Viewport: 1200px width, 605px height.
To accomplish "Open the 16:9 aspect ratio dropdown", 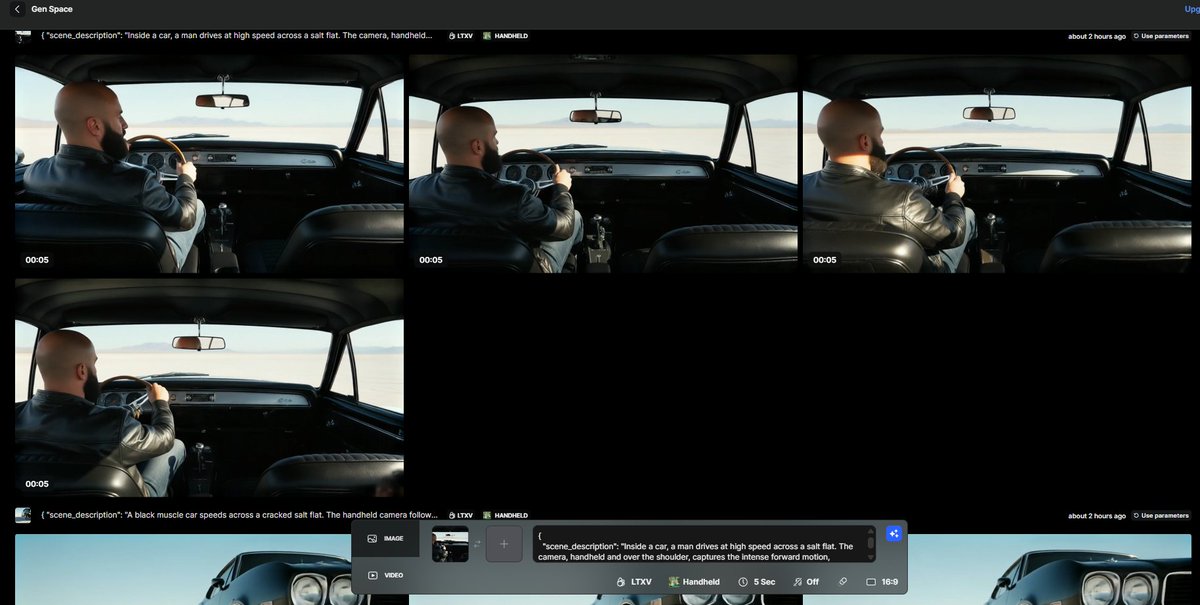I will click(x=881, y=582).
